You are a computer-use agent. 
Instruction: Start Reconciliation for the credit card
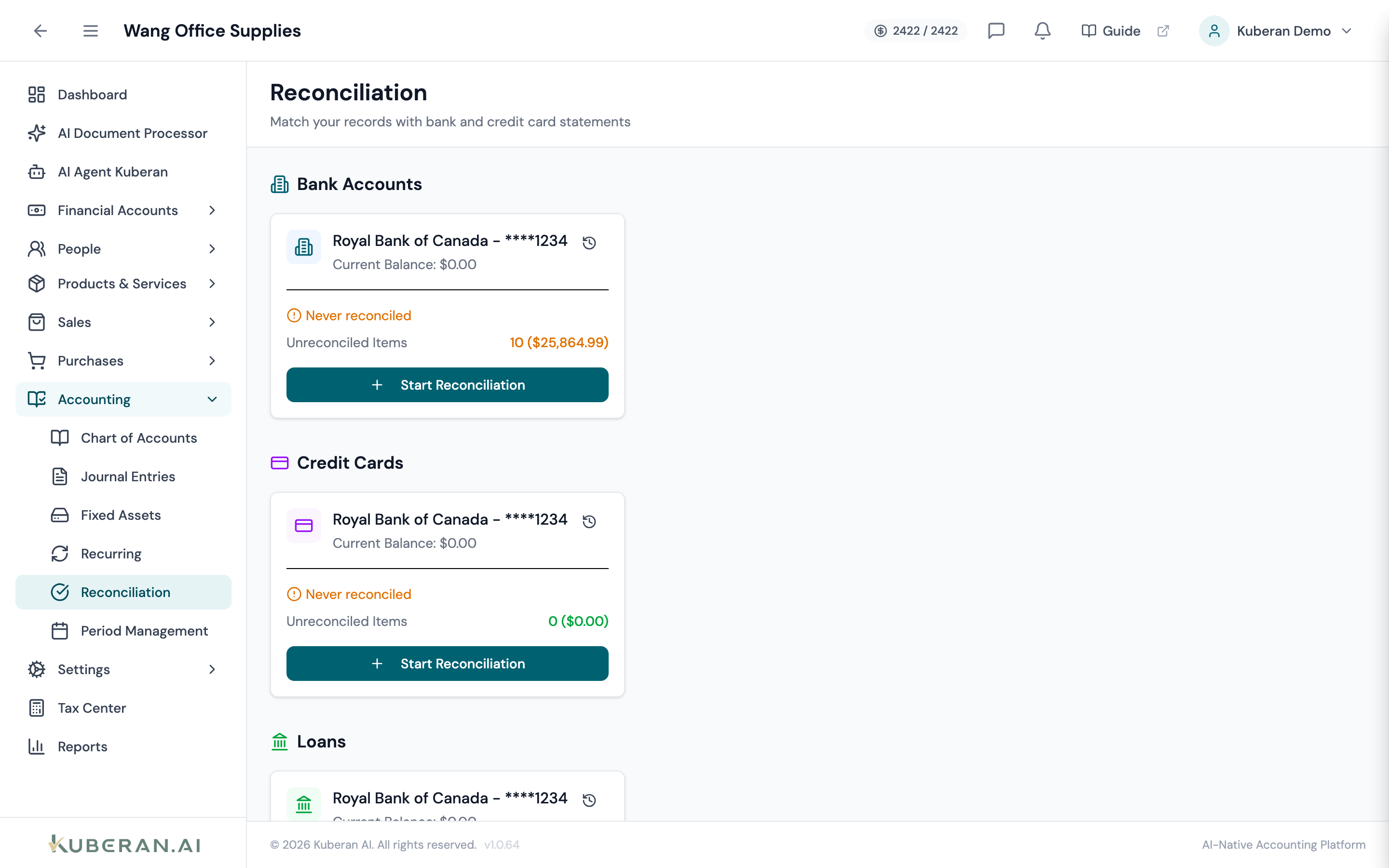click(447, 664)
